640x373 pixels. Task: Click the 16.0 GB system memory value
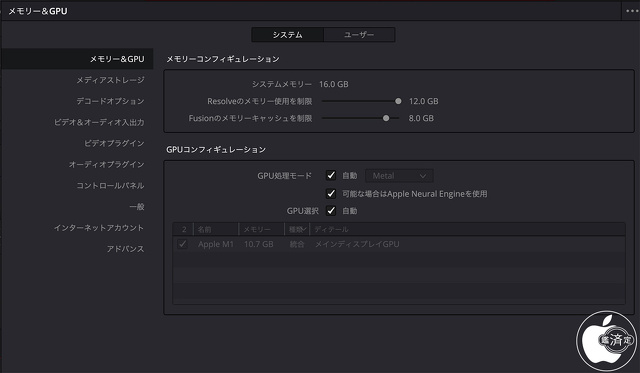[x=334, y=84]
